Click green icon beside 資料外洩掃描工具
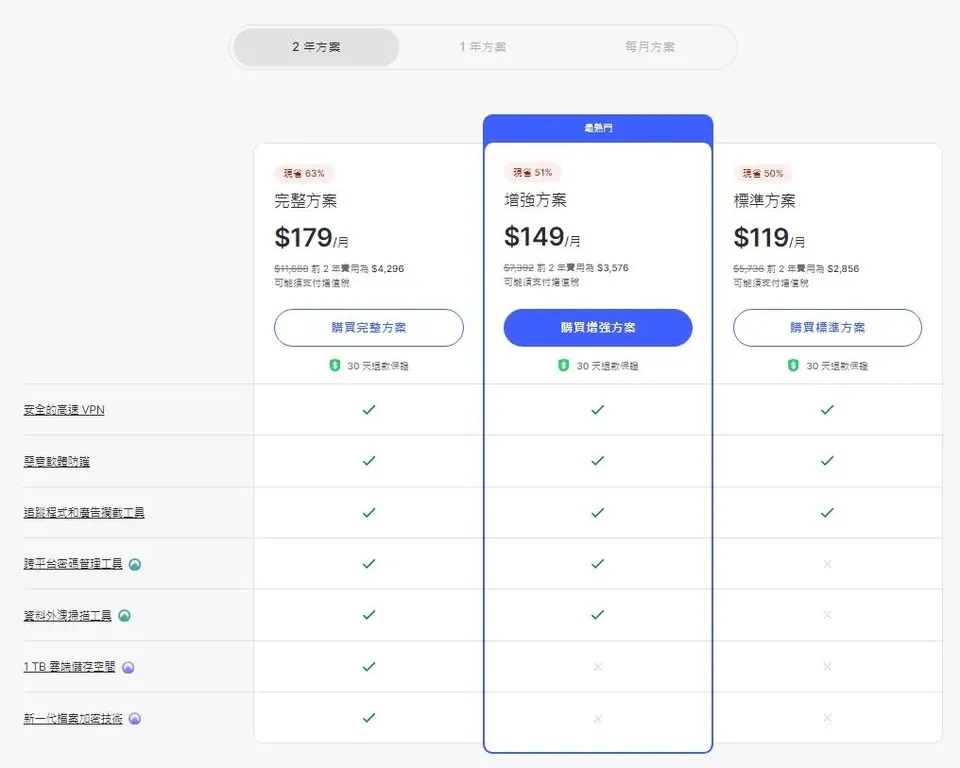The width and height of the screenshot is (960, 768). tap(124, 616)
